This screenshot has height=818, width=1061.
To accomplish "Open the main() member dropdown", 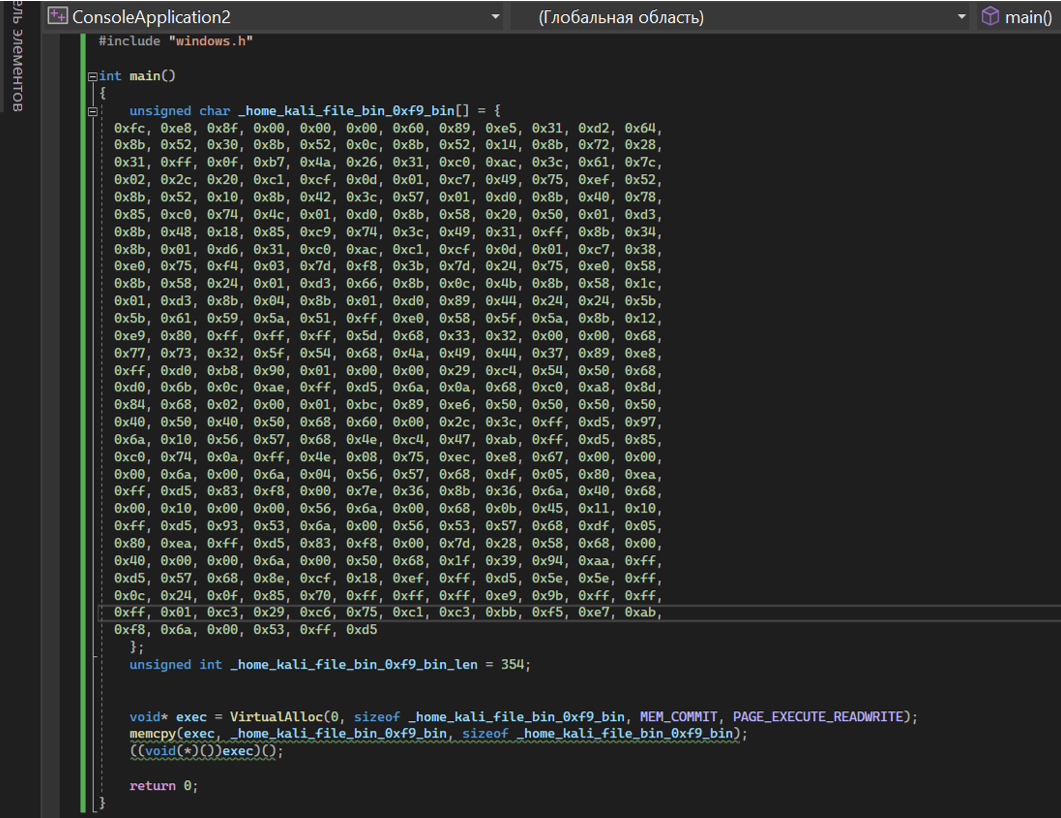I will [x=1028, y=17].
